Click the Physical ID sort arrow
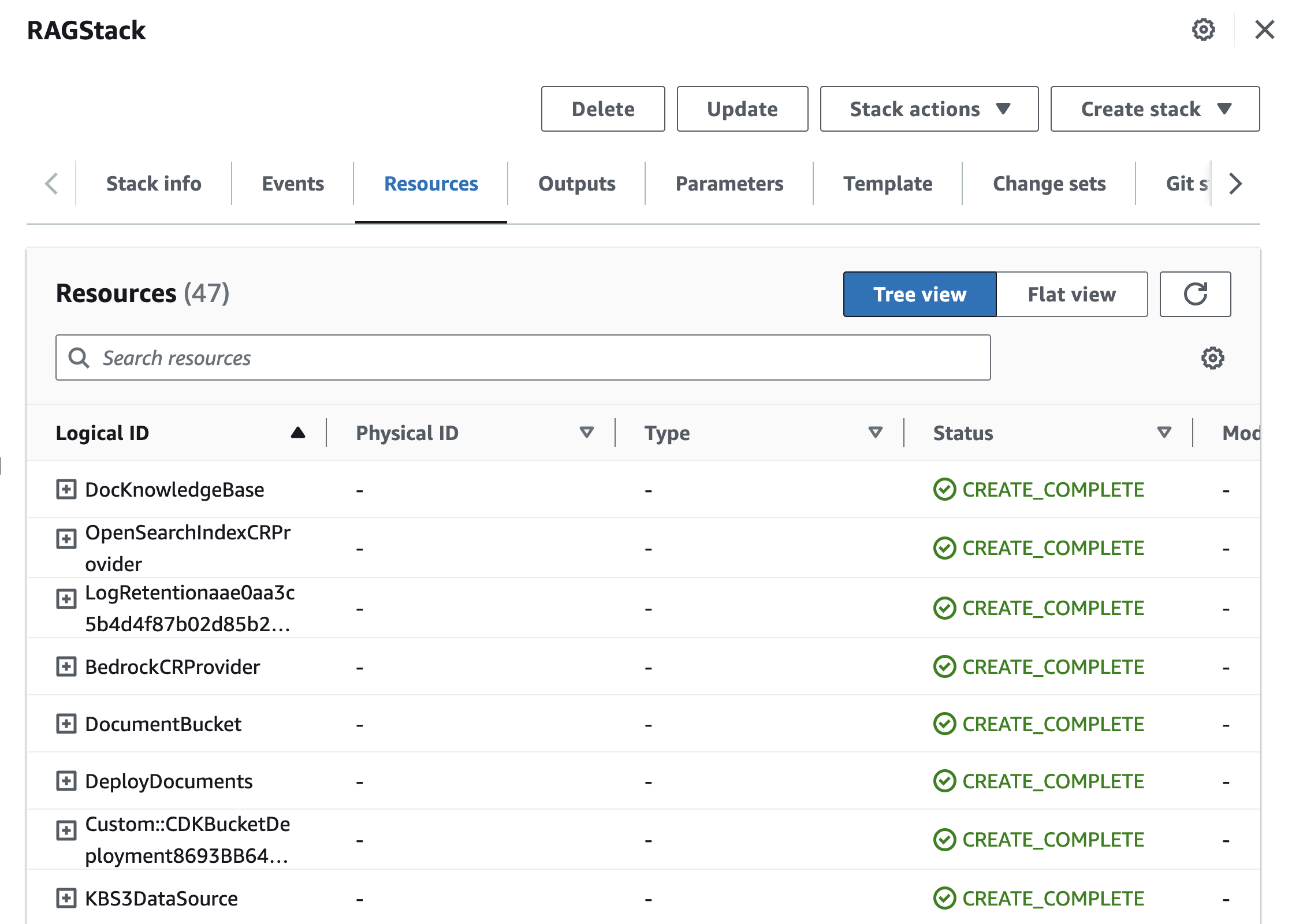 [x=586, y=433]
